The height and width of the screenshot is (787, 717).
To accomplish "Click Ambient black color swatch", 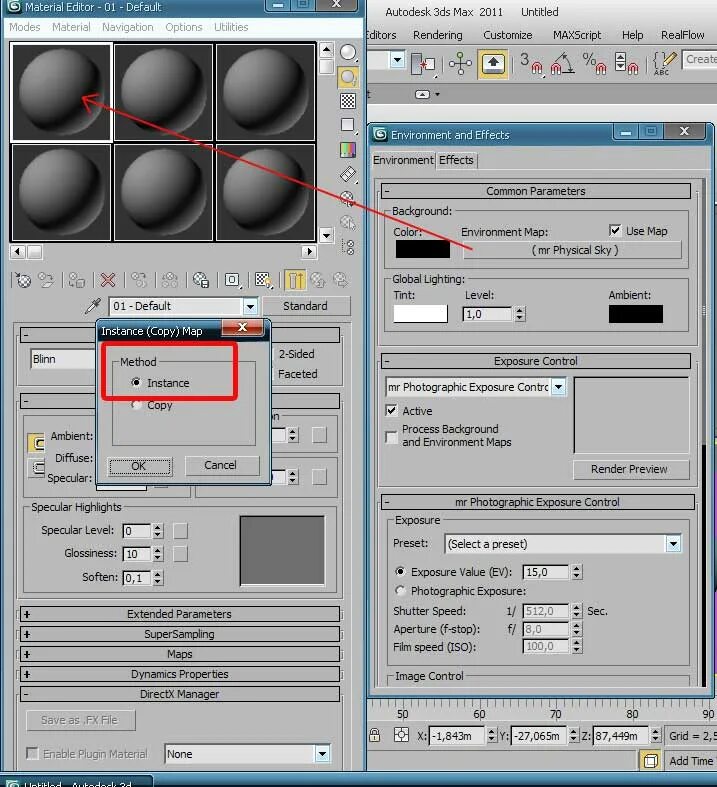I will click(636, 314).
